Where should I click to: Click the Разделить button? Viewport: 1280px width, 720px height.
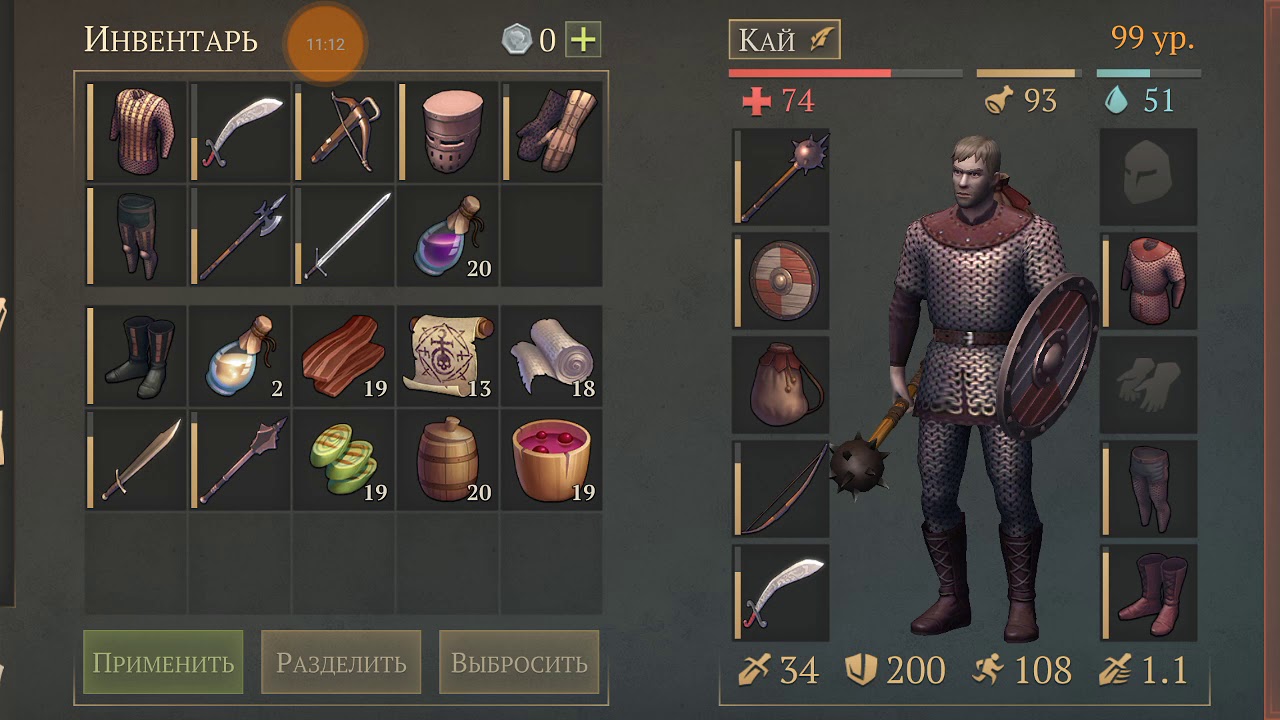341,662
